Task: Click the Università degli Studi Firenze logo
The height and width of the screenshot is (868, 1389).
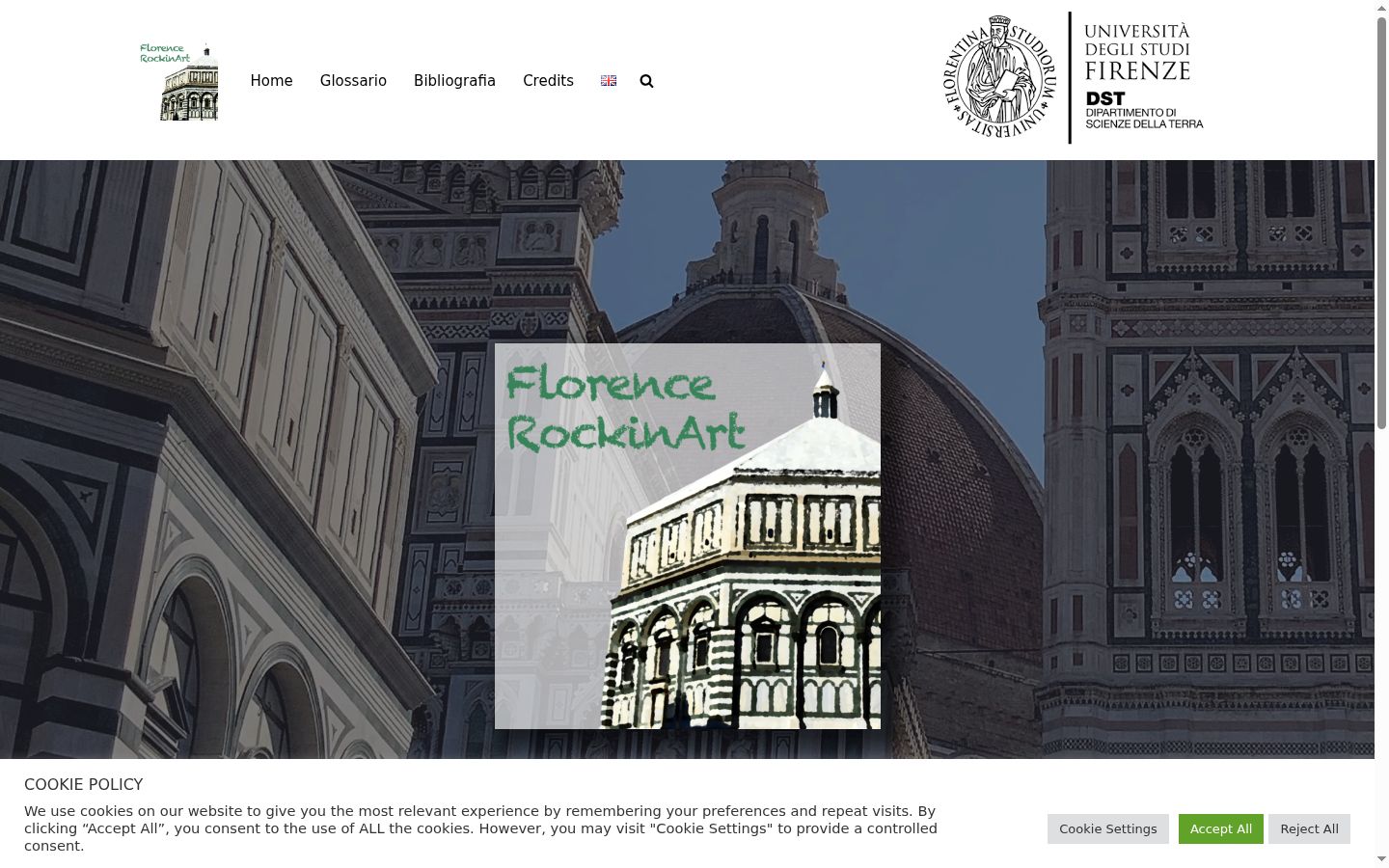Action: tap(1073, 78)
